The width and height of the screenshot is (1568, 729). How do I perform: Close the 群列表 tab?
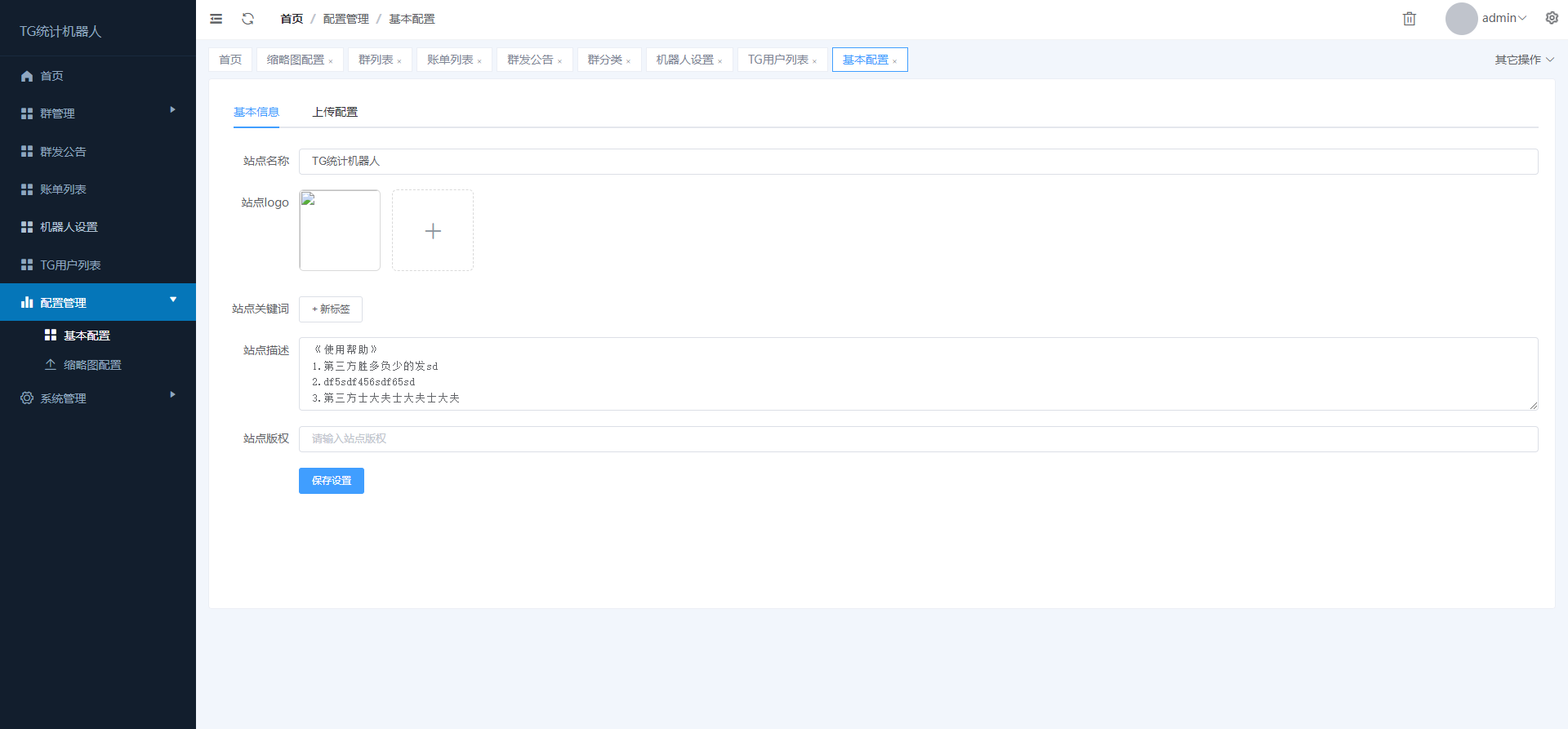[399, 61]
